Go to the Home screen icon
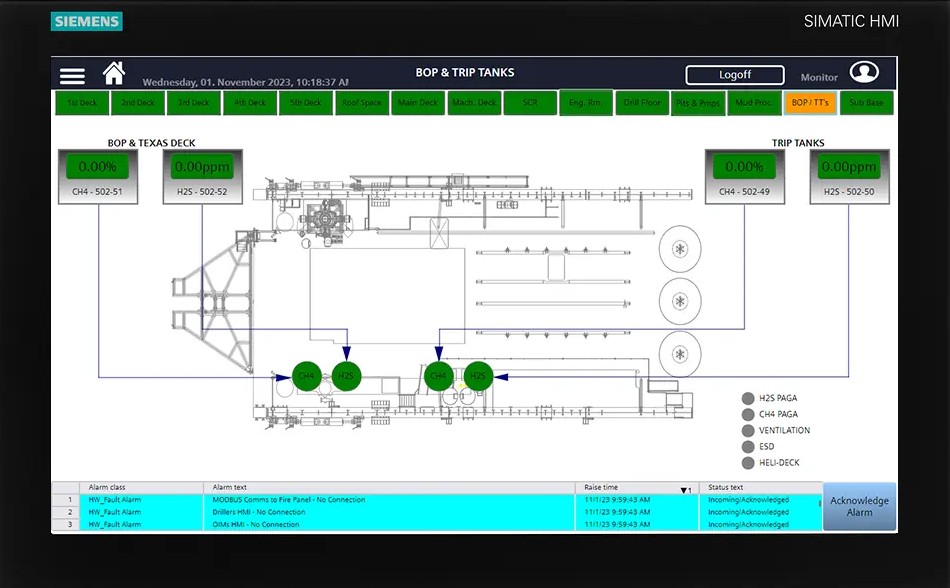This screenshot has width=950, height=588. 114,74
